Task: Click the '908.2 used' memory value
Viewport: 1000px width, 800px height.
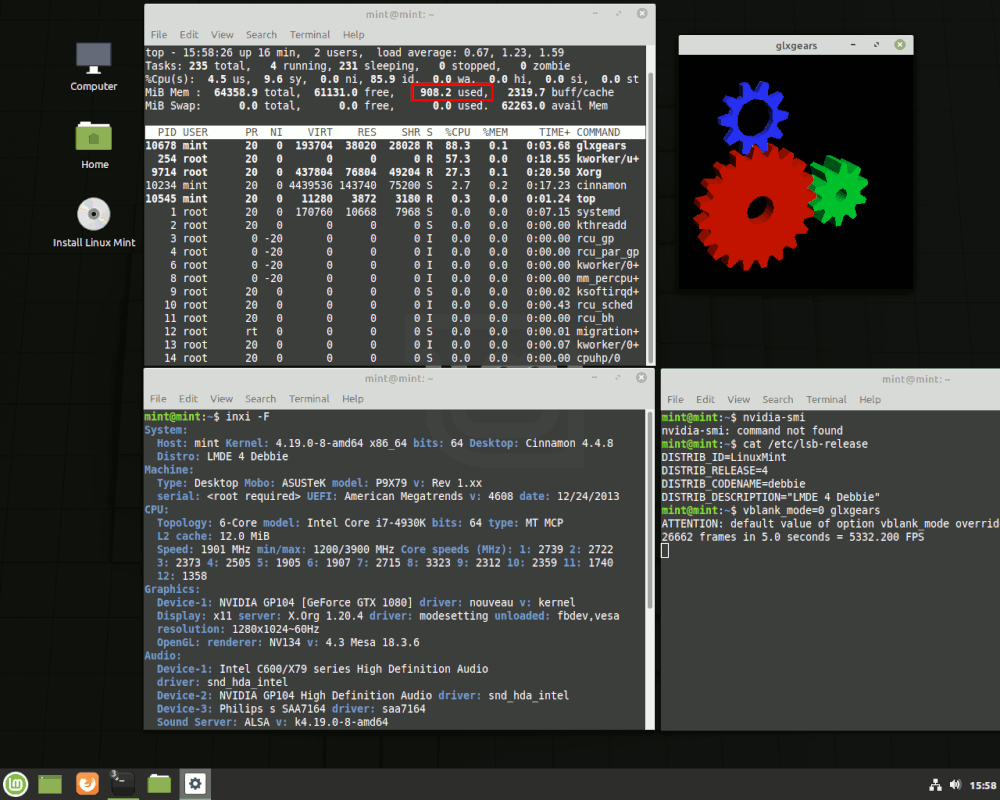Action: 452,93
